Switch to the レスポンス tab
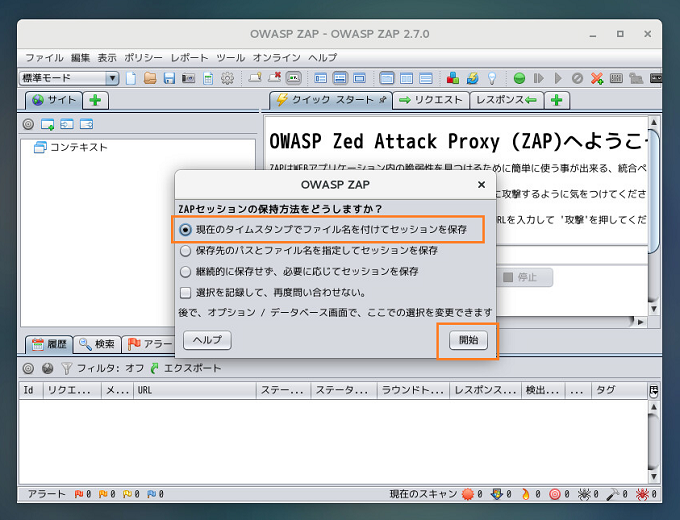The width and height of the screenshot is (680, 520). [506, 101]
